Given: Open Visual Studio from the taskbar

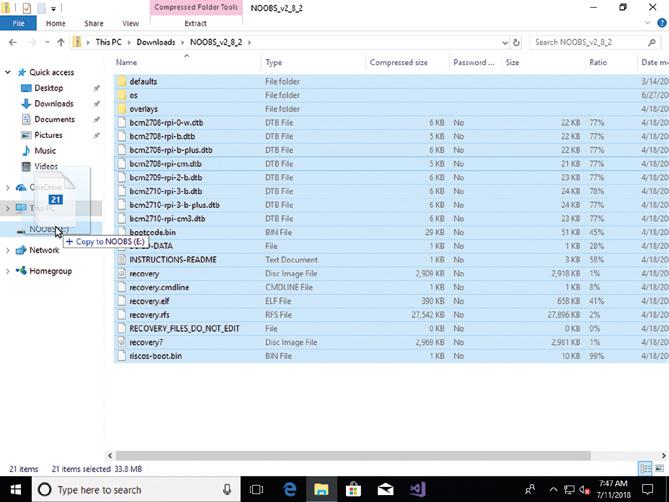Looking at the screenshot, I should [x=417, y=490].
